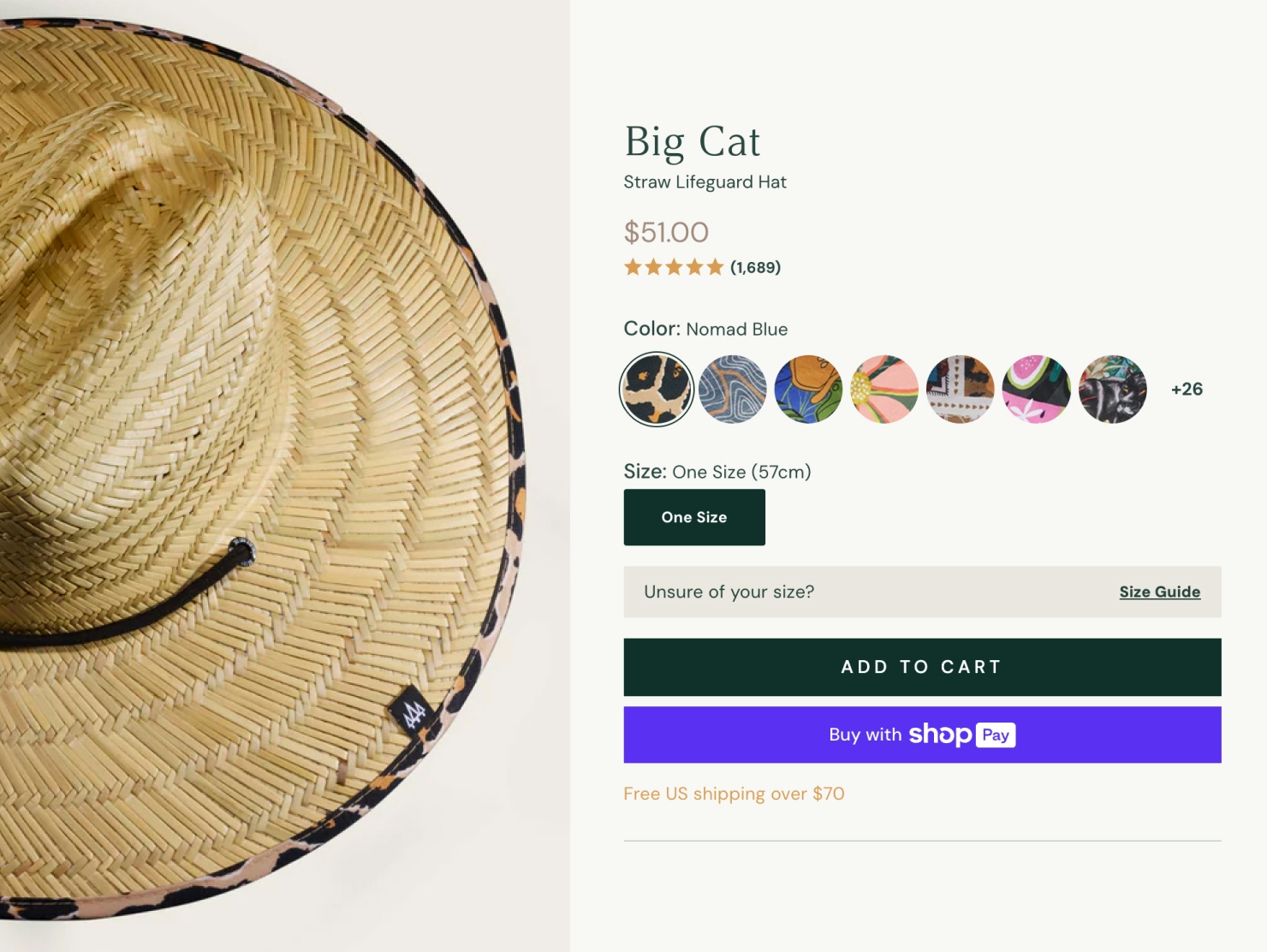
Task: Select the One Size button
Action: (x=694, y=517)
